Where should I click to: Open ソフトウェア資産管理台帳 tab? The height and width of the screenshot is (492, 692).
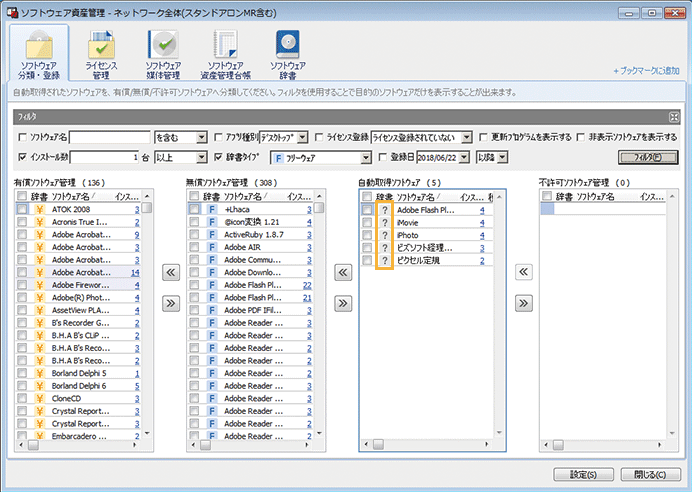coord(226,55)
